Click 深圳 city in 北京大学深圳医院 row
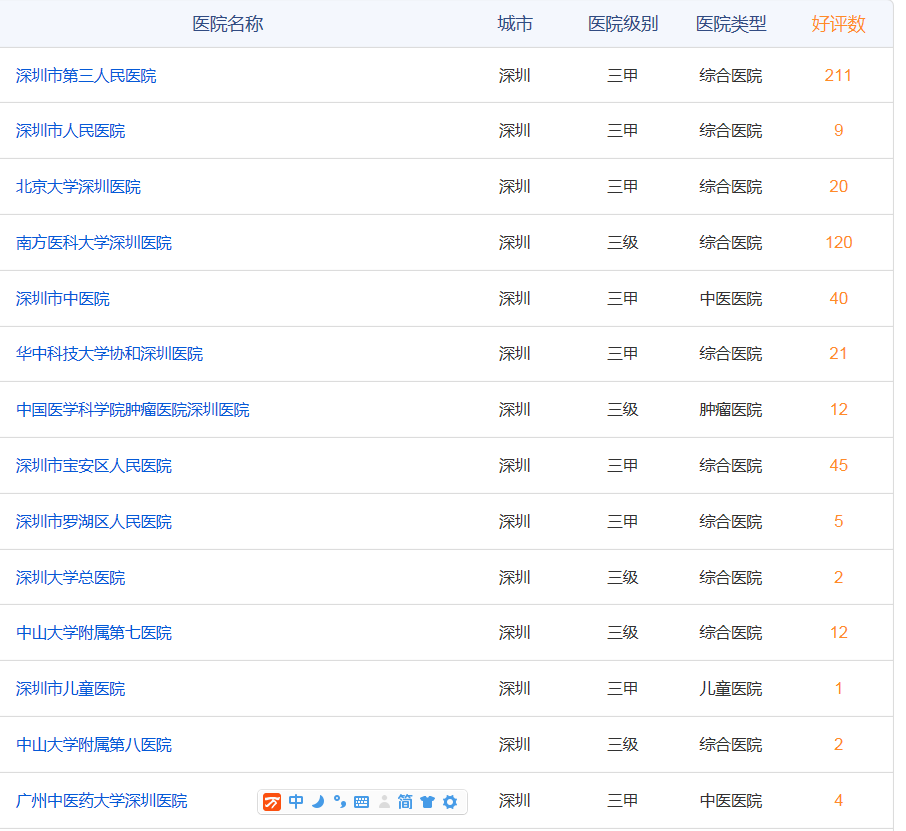Screen dimensions: 906x831 pyautogui.click(x=515, y=187)
